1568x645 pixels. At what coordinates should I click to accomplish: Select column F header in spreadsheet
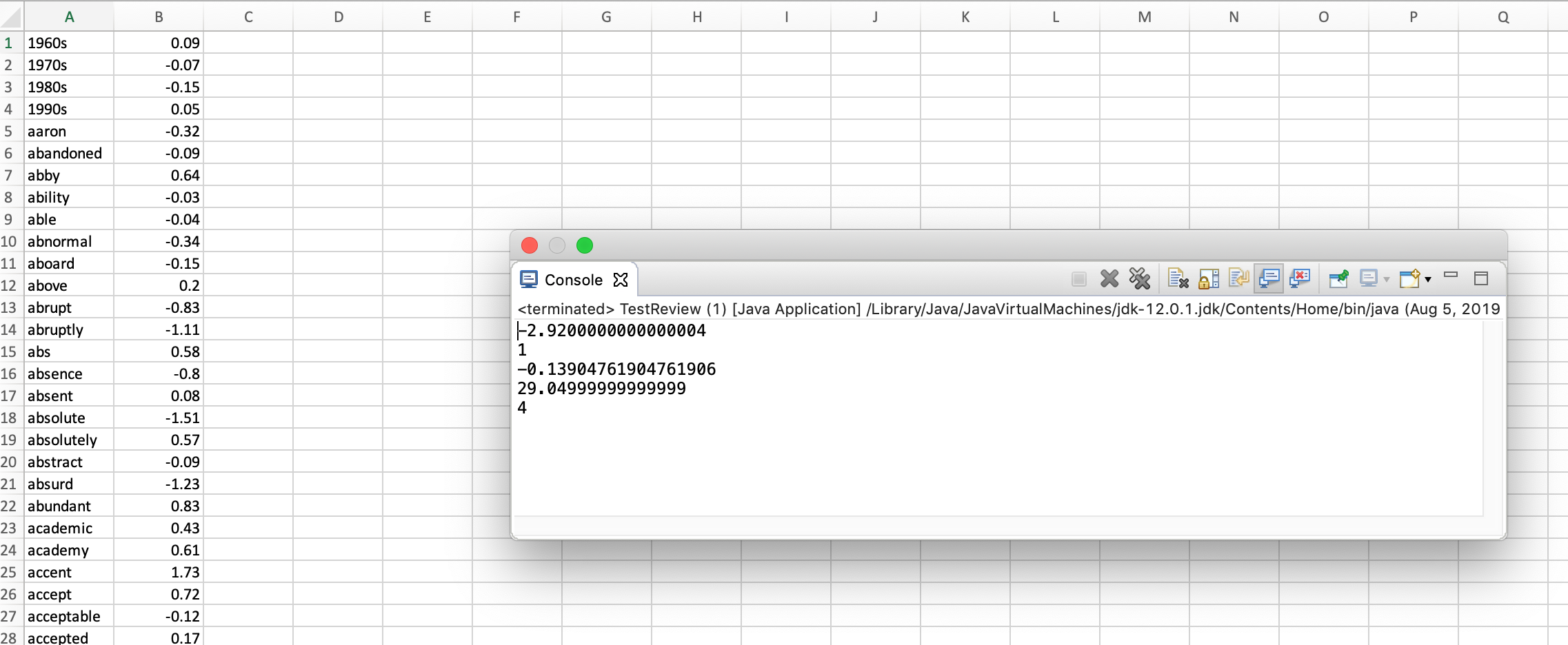coord(517,17)
